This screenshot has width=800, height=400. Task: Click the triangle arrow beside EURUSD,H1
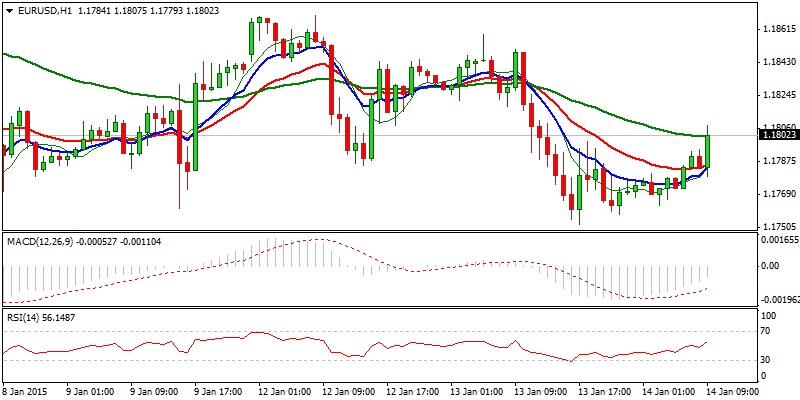[x=9, y=10]
